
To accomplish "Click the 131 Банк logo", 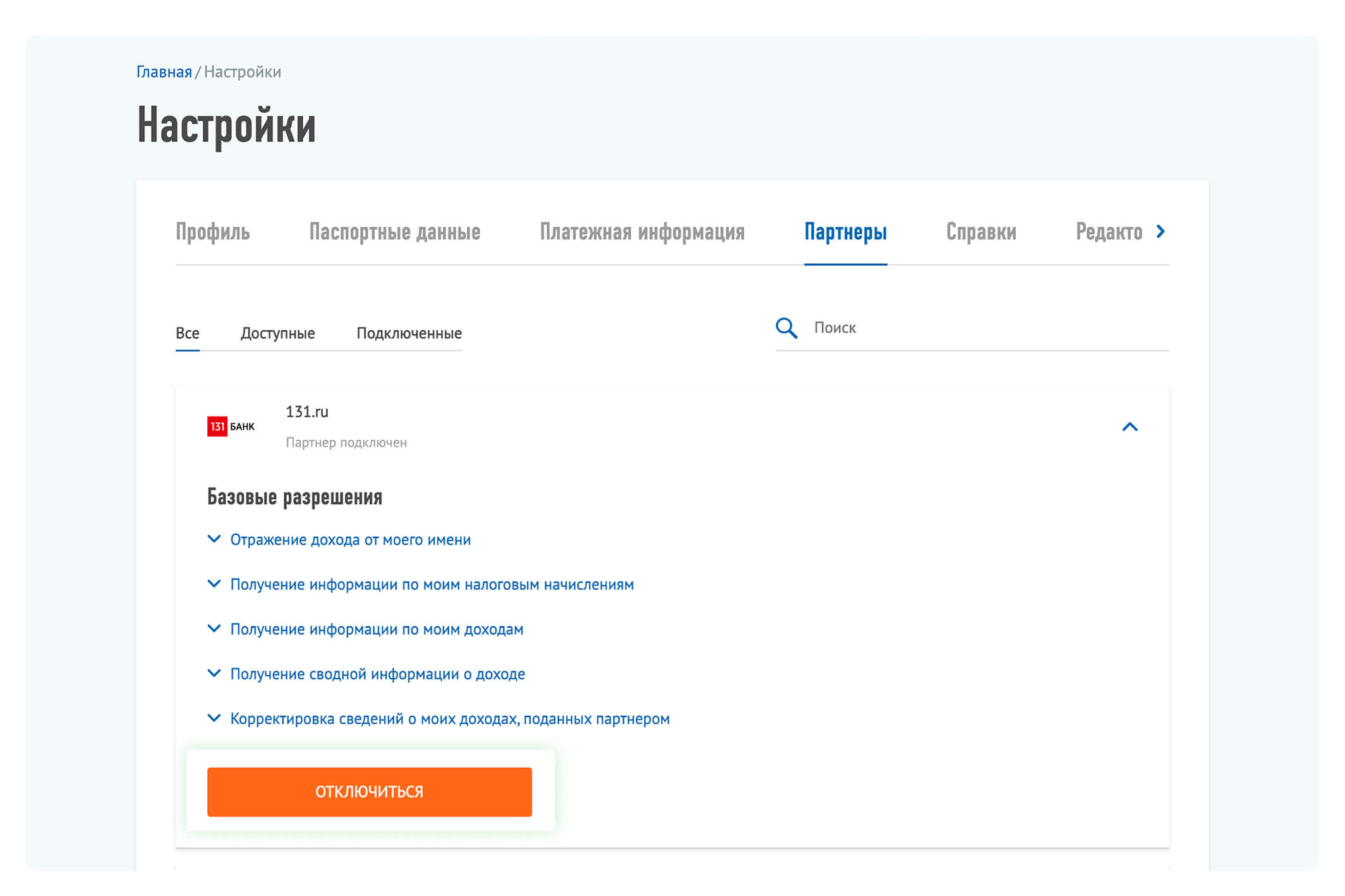I will pyautogui.click(x=231, y=426).
